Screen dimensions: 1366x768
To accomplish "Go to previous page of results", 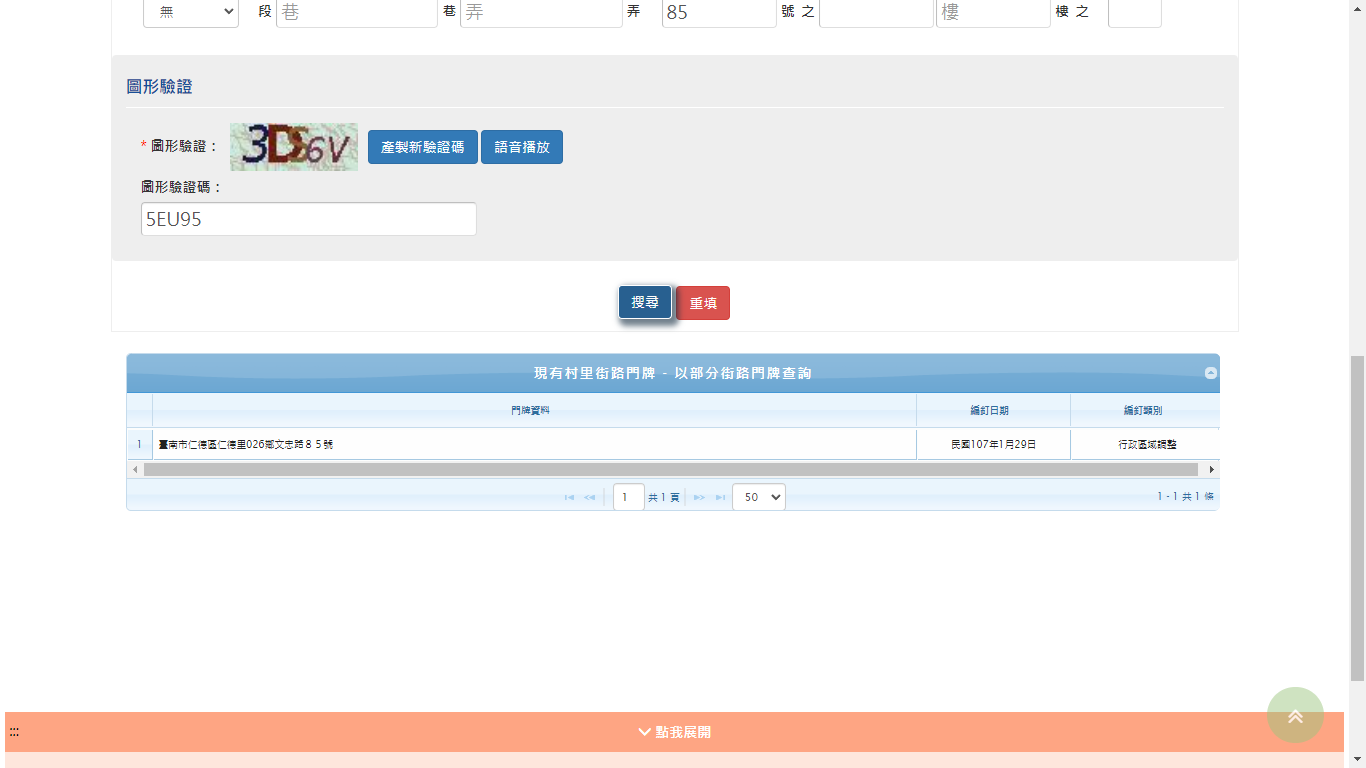I will coord(589,497).
